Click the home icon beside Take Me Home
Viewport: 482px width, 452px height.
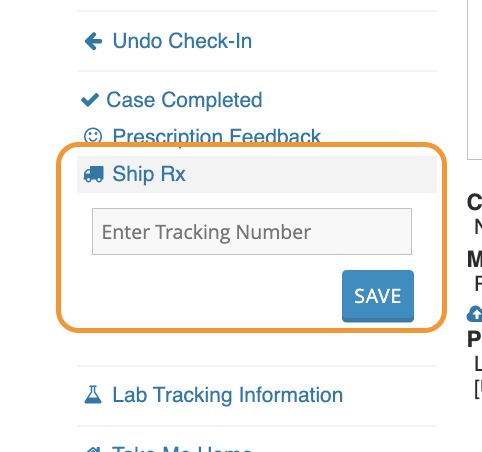[93, 450]
